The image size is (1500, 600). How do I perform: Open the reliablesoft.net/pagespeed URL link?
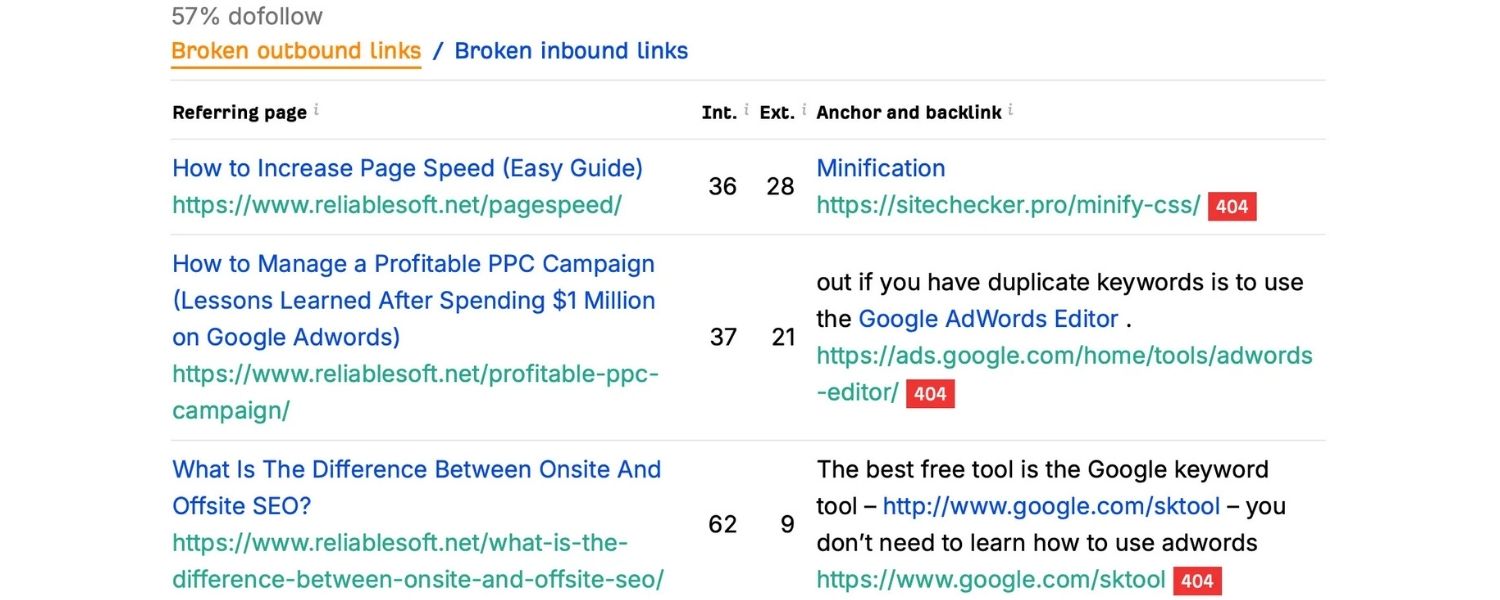click(397, 205)
